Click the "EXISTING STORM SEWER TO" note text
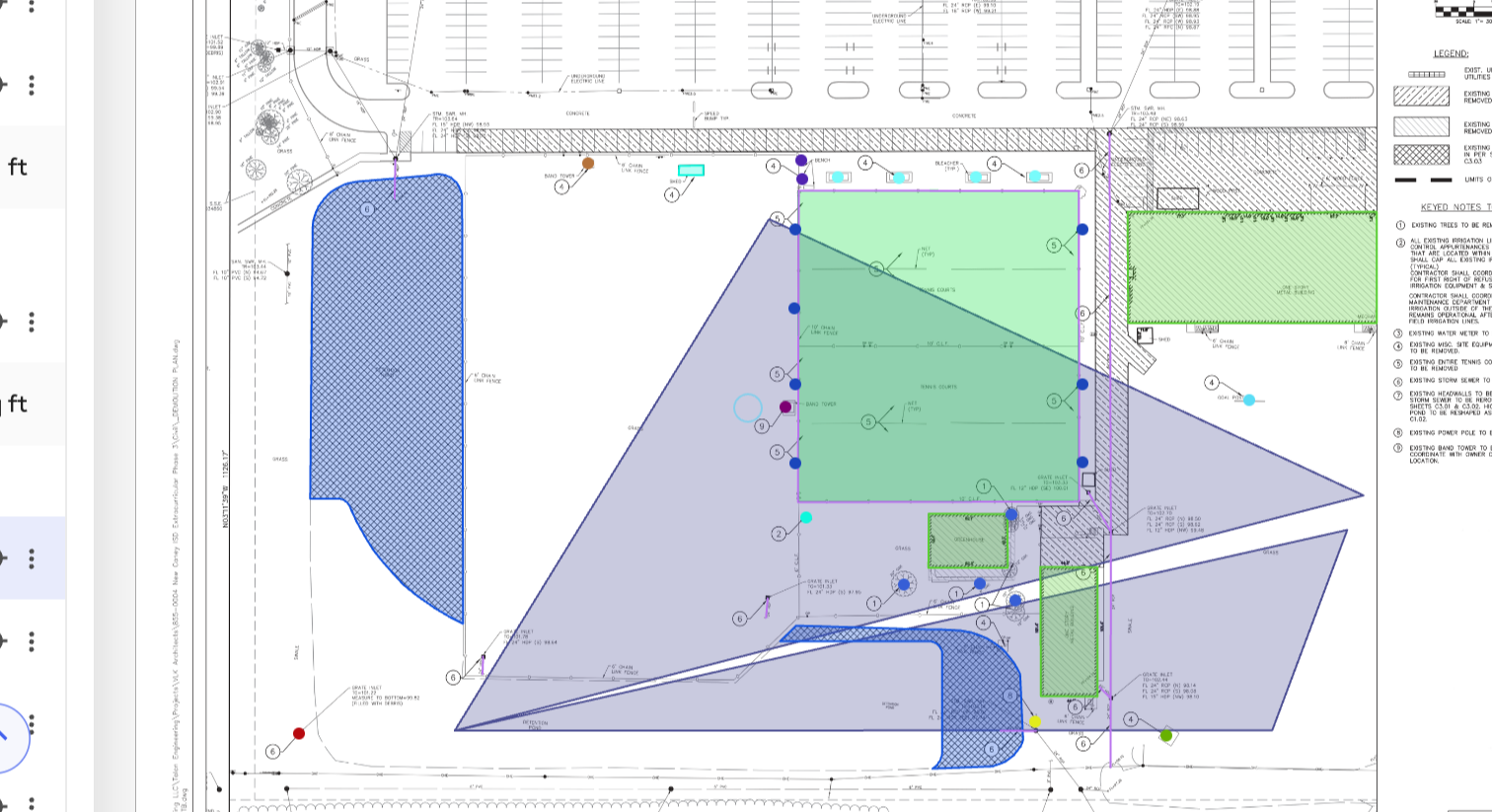1492x812 pixels. 1451,380
